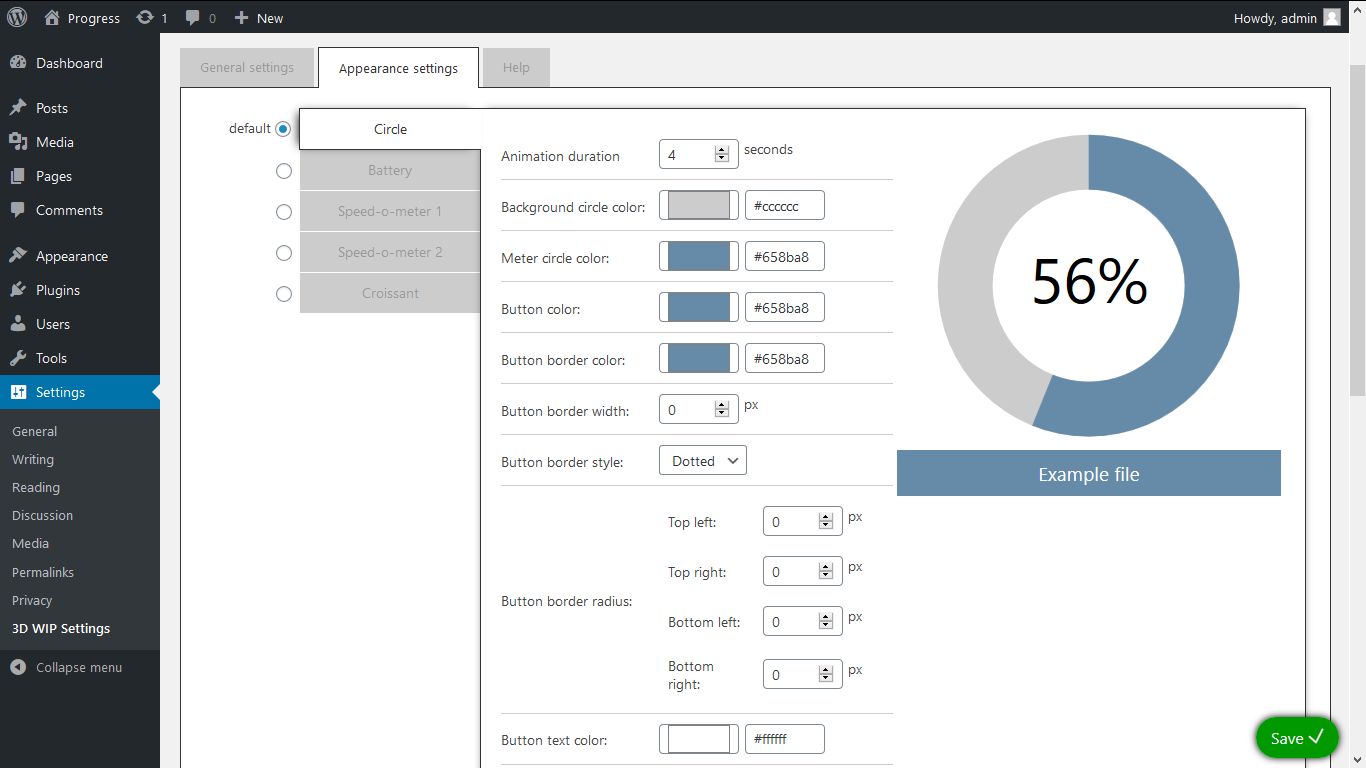Click the Users person icon
Screen dimensions: 1366x768
18,324
